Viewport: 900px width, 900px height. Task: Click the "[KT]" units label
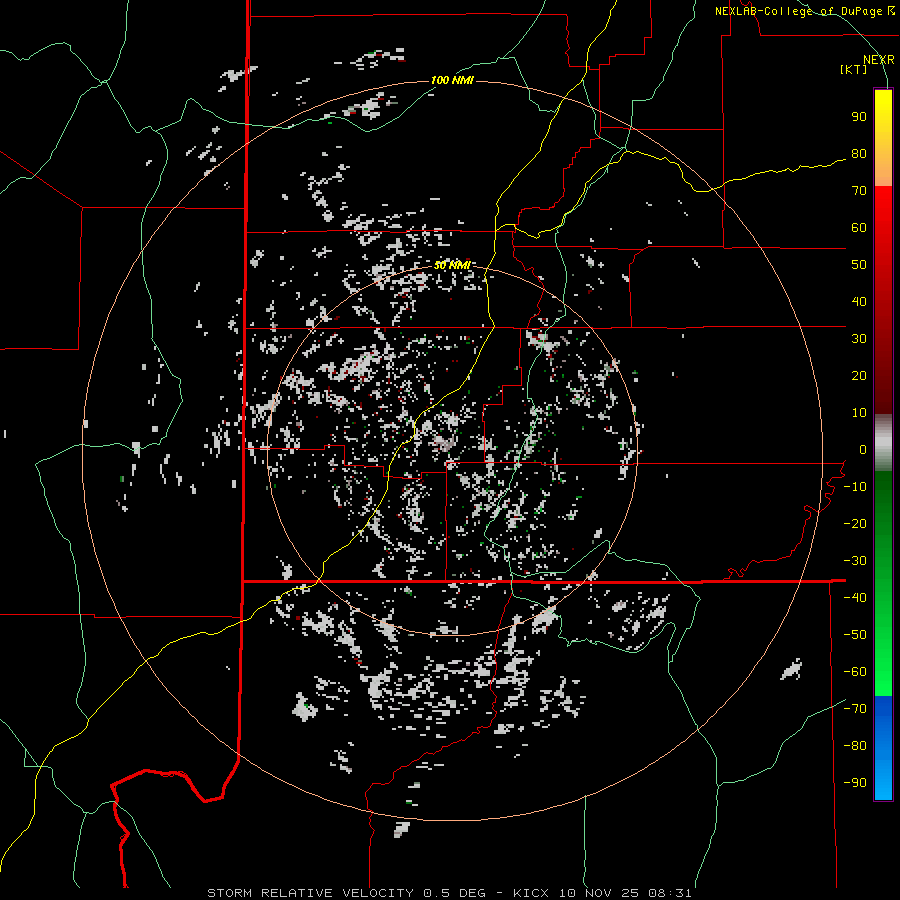click(854, 69)
